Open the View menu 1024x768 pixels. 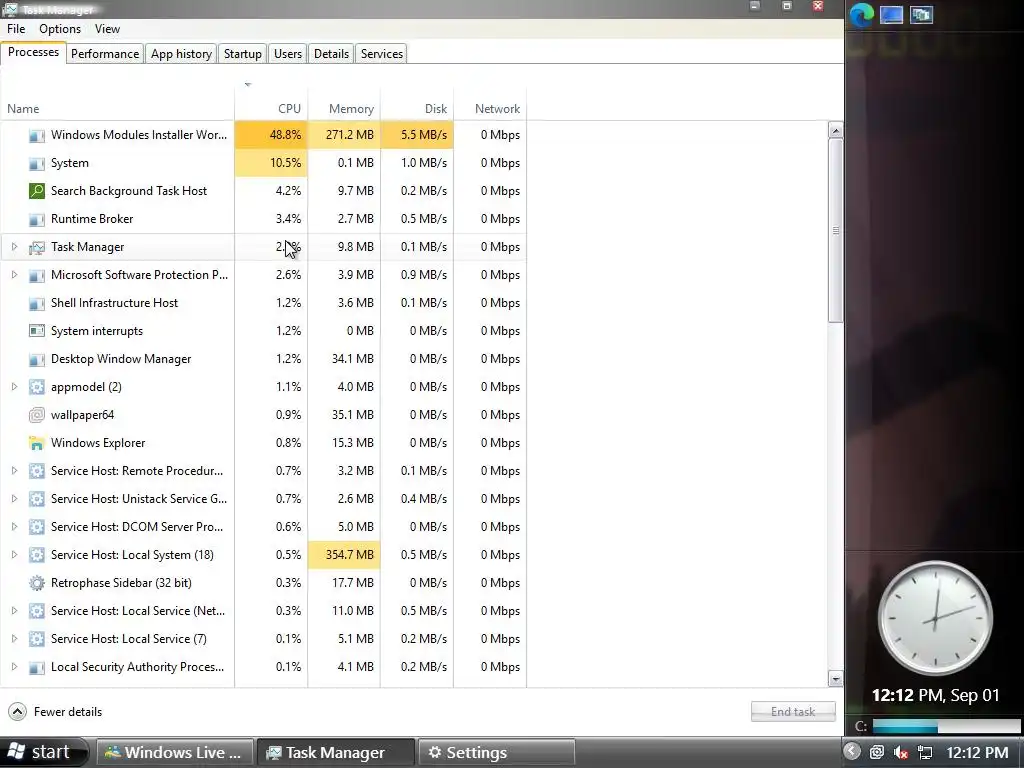pyautogui.click(x=107, y=29)
